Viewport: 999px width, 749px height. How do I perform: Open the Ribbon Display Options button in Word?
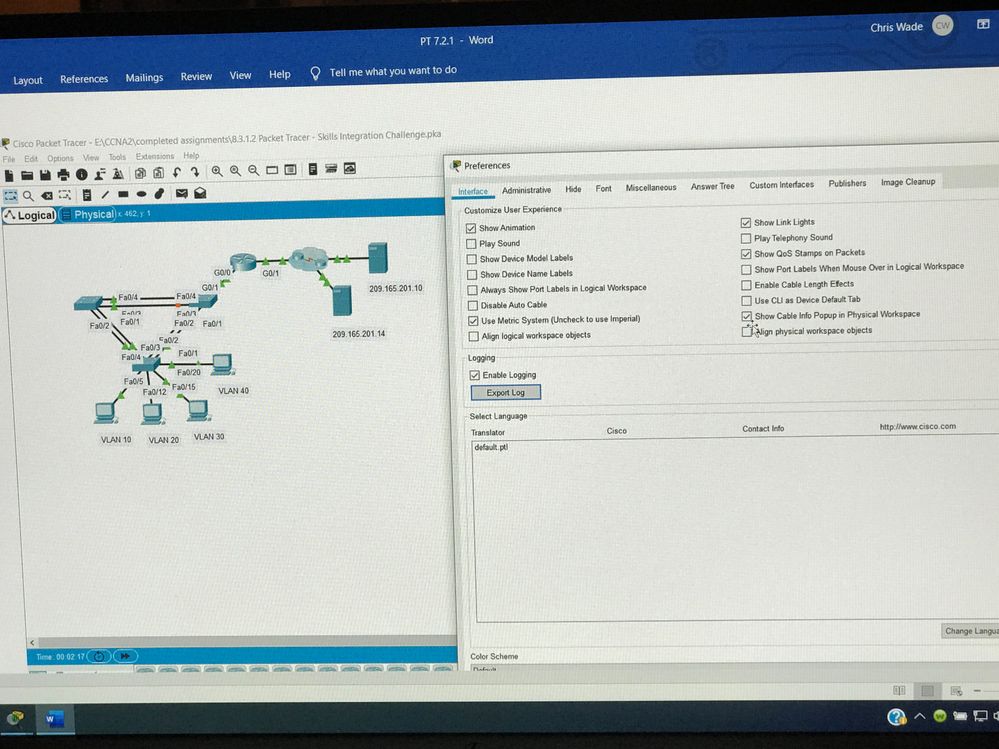click(x=983, y=24)
